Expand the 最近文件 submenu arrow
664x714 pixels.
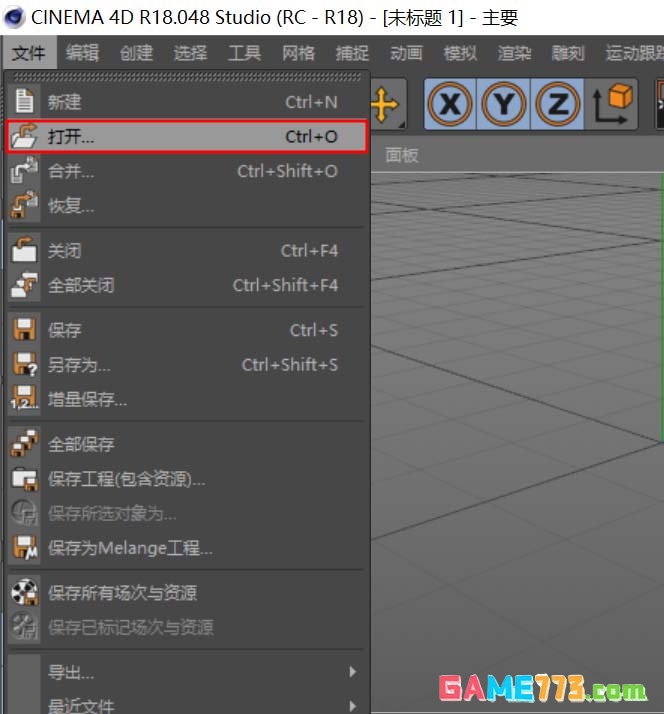click(352, 706)
